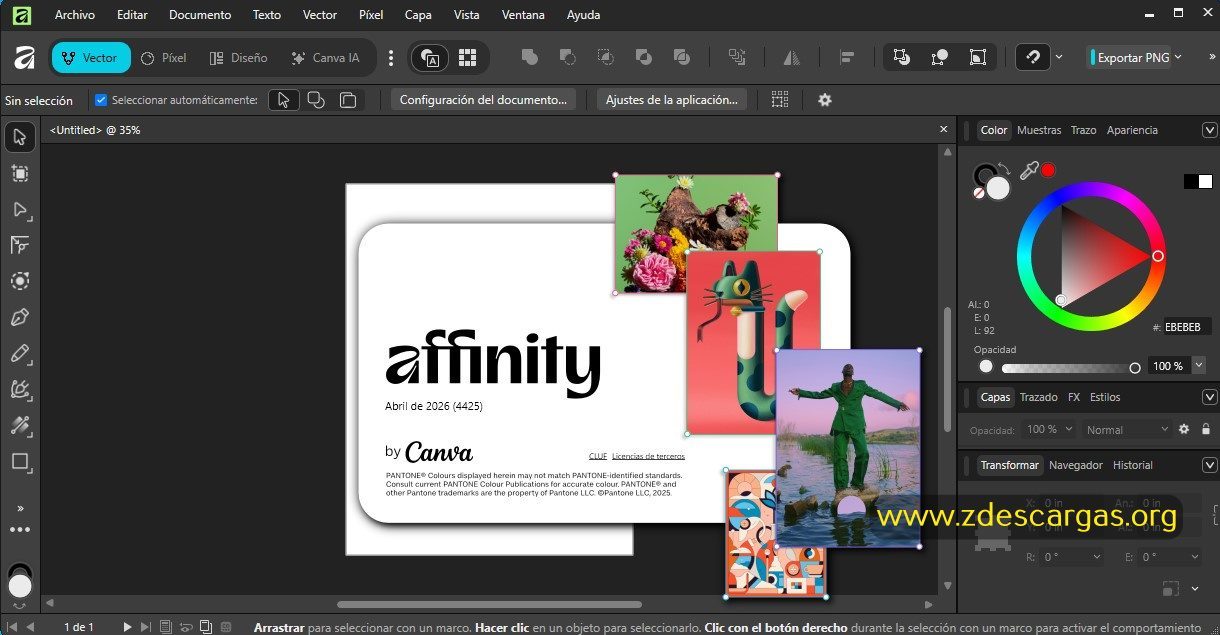The width and height of the screenshot is (1220, 635).
Task: Click the boolean Intersect operation icon
Action: click(x=606, y=58)
